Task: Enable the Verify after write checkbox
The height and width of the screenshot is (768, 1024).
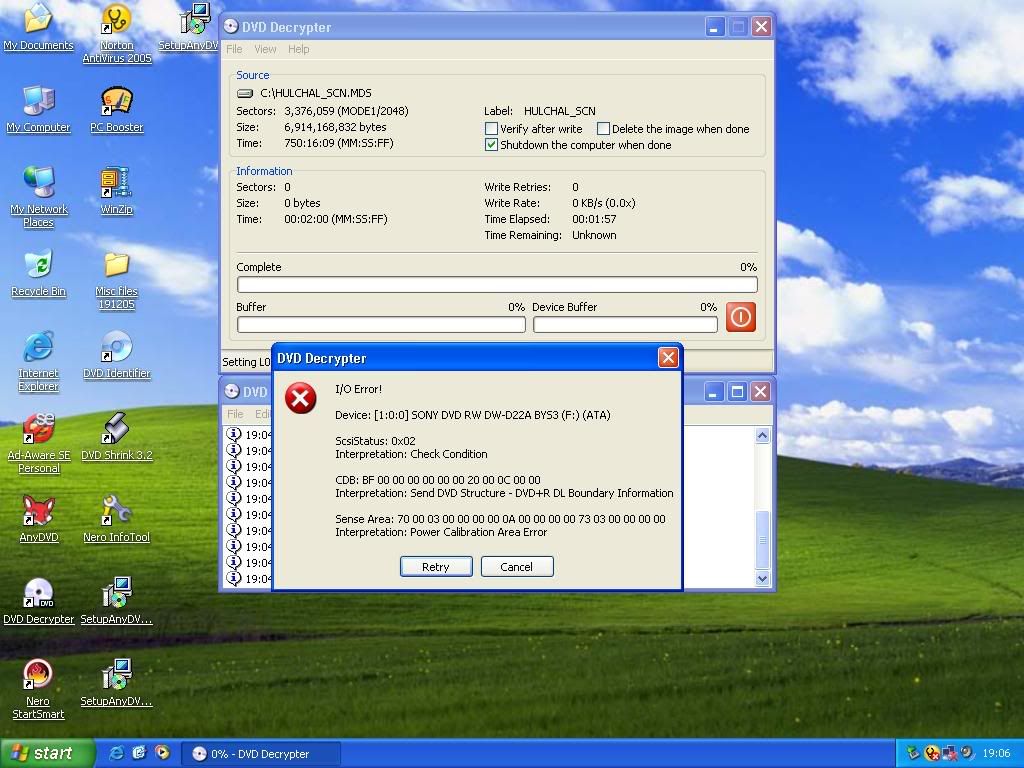Action: pos(491,129)
